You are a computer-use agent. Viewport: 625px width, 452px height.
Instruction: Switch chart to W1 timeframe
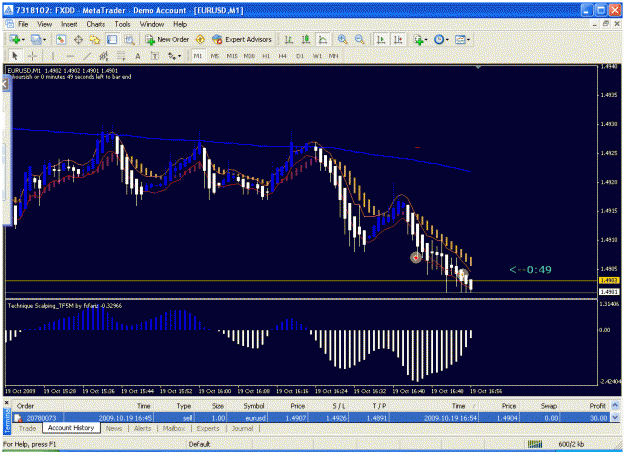(317, 56)
